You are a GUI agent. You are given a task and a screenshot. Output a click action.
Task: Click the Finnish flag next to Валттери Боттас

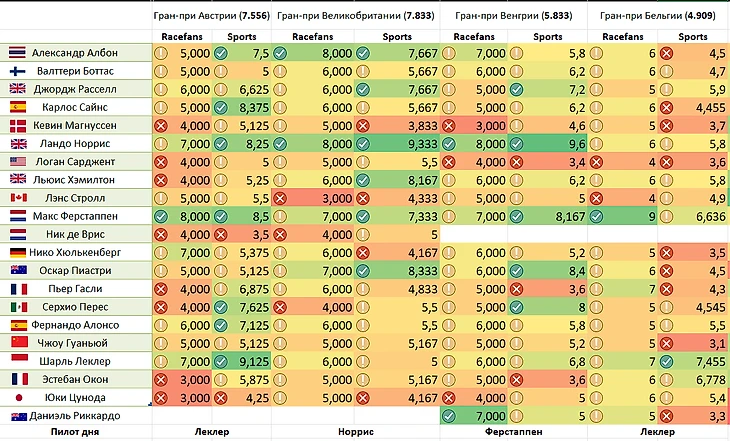pyautogui.click(x=16, y=71)
